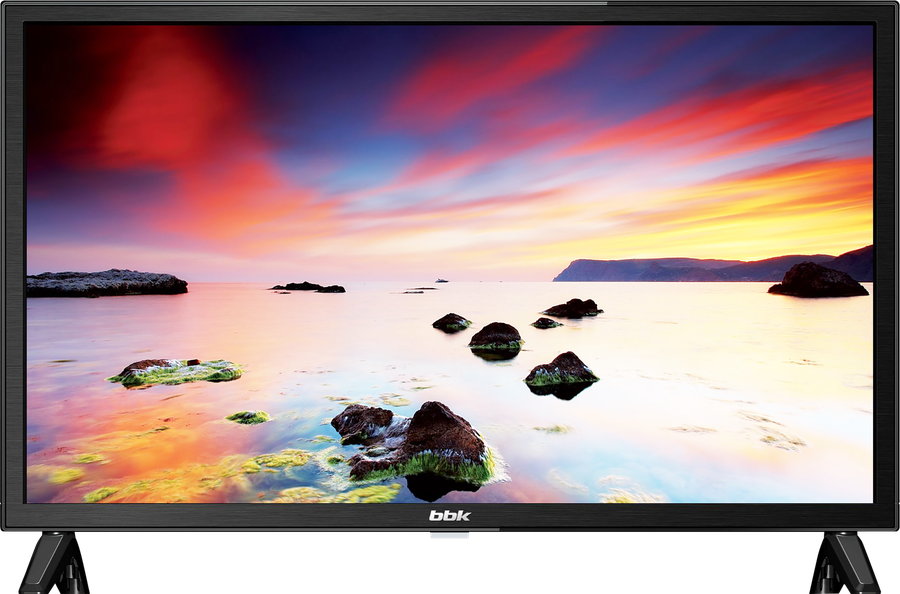Click the silver IR sensor below the logo

point(449,538)
